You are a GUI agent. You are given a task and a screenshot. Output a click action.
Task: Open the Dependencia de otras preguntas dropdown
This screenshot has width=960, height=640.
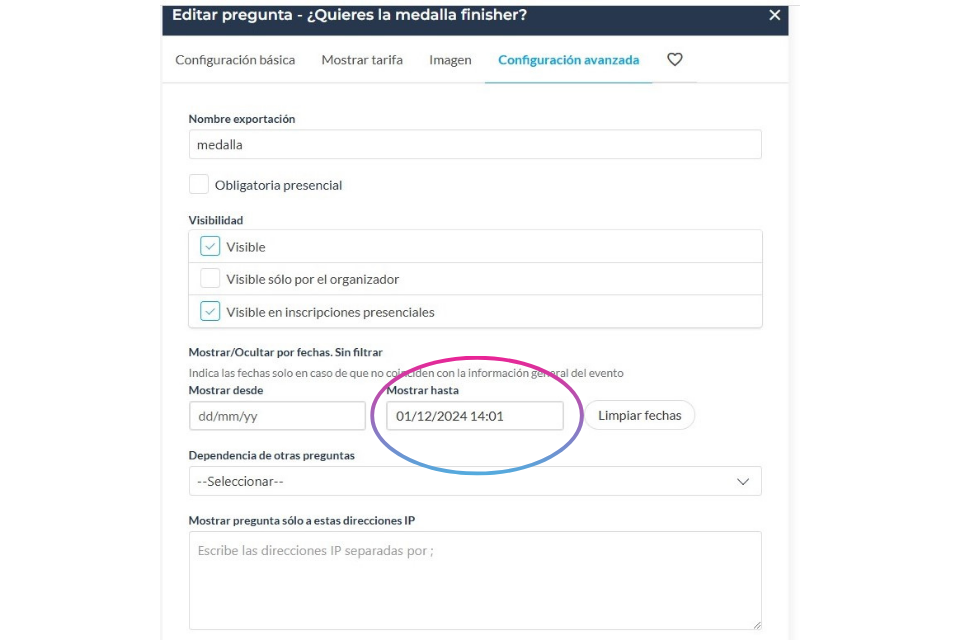pos(475,481)
